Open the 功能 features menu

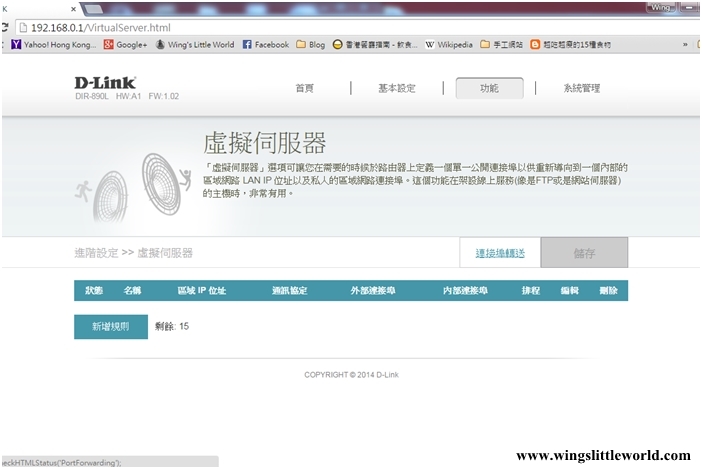coord(489,88)
